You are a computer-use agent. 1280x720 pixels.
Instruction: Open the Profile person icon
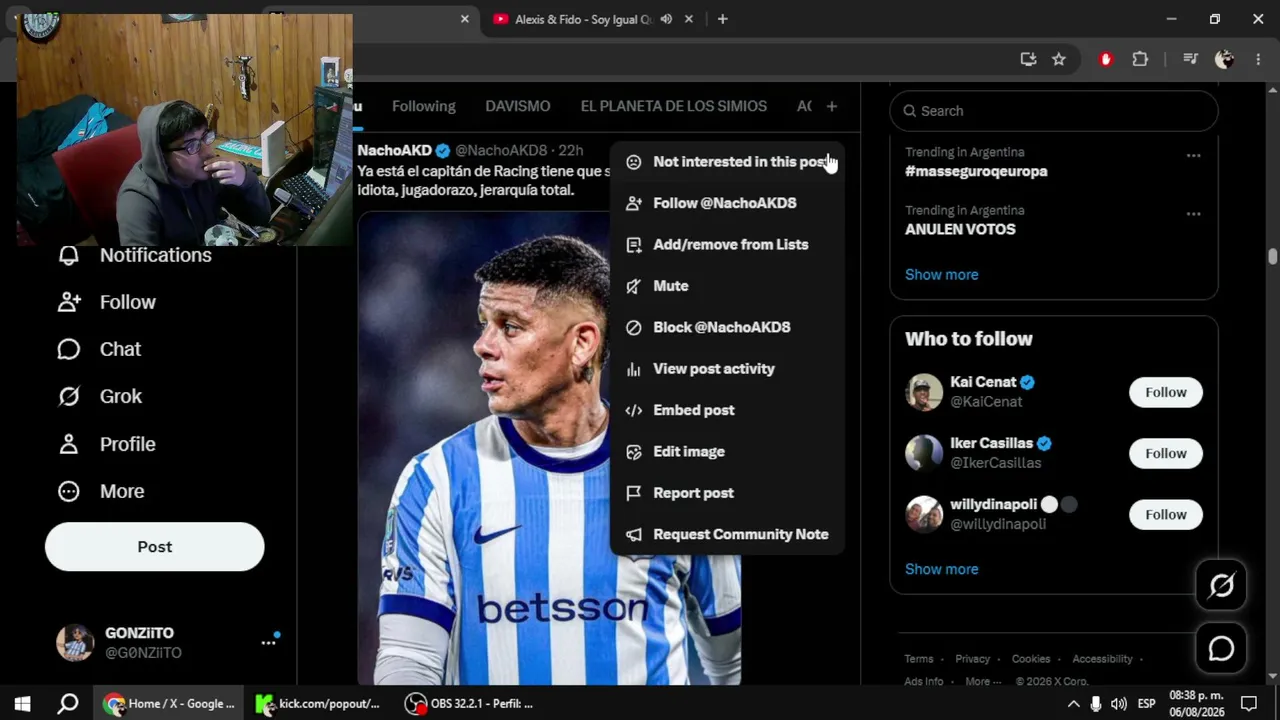coord(68,444)
